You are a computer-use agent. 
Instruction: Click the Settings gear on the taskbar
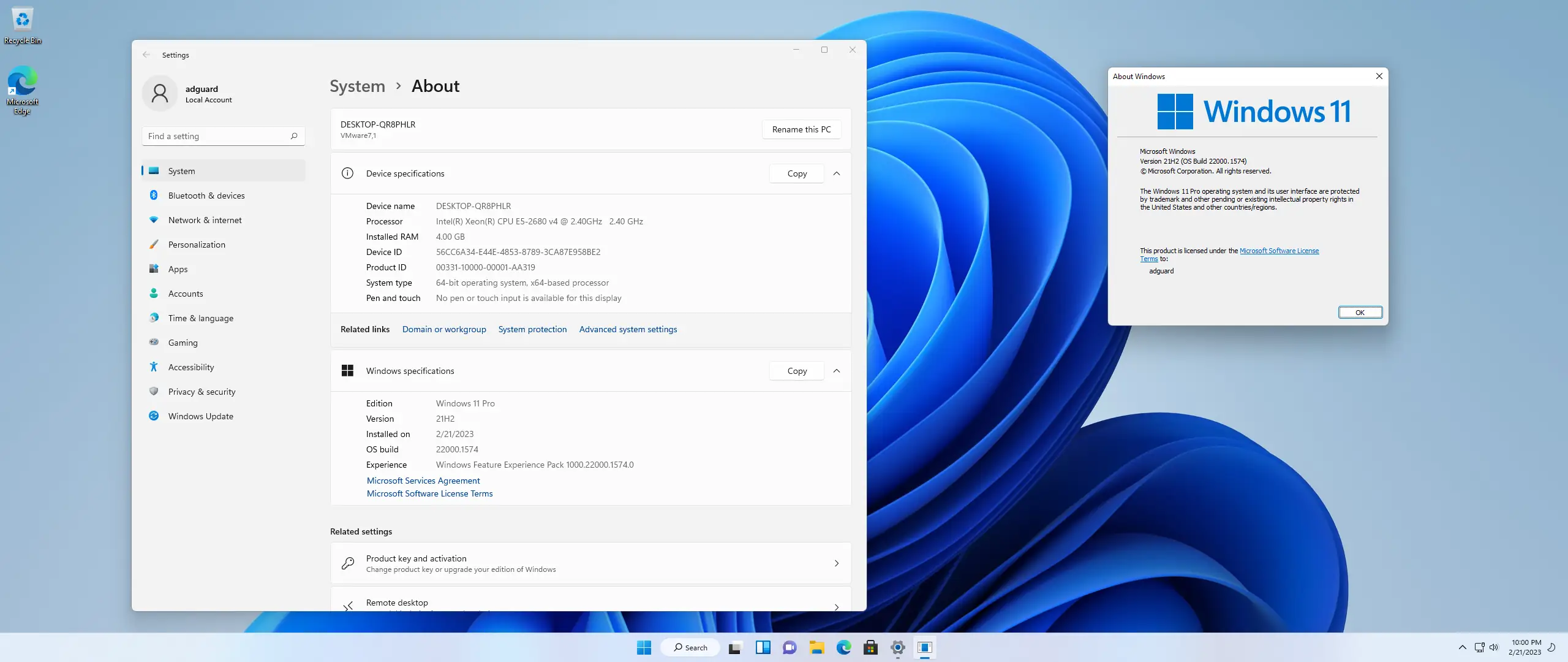coord(897,647)
